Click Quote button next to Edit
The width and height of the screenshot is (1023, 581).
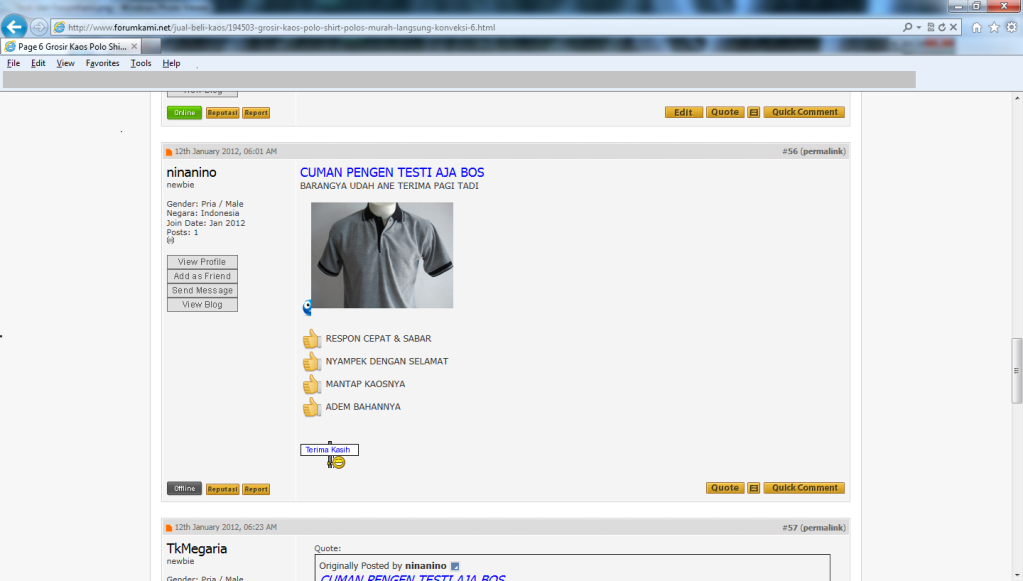[725, 112]
